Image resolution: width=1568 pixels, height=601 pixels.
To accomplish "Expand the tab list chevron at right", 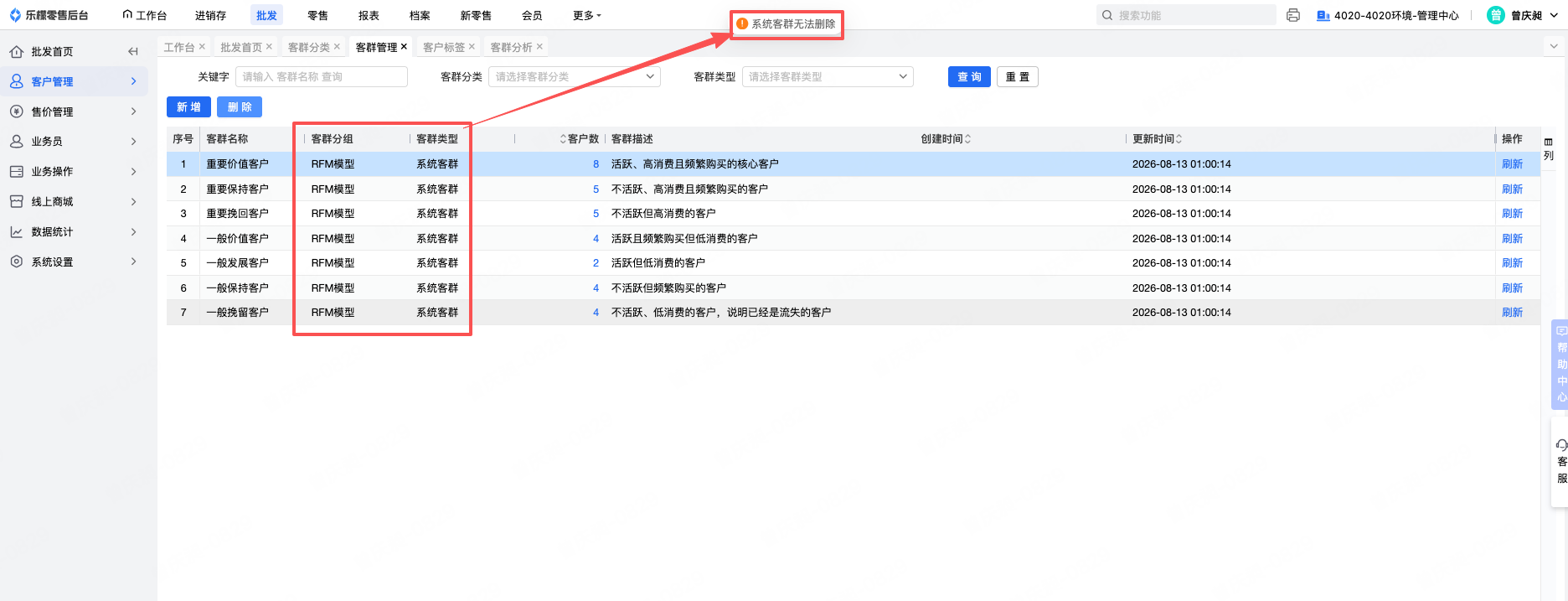I will (1555, 47).
